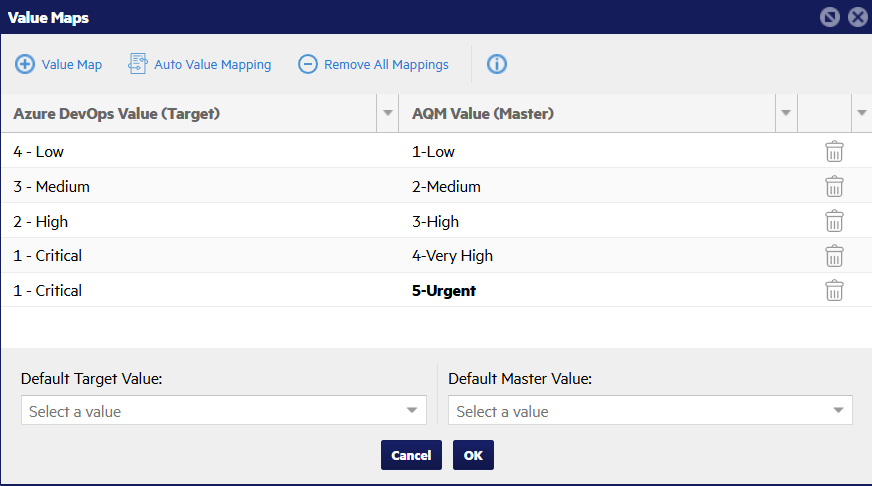The image size is (872, 486).
Task: Select the 1 - Critical cell beside 4-Very High
Action: pos(48,256)
